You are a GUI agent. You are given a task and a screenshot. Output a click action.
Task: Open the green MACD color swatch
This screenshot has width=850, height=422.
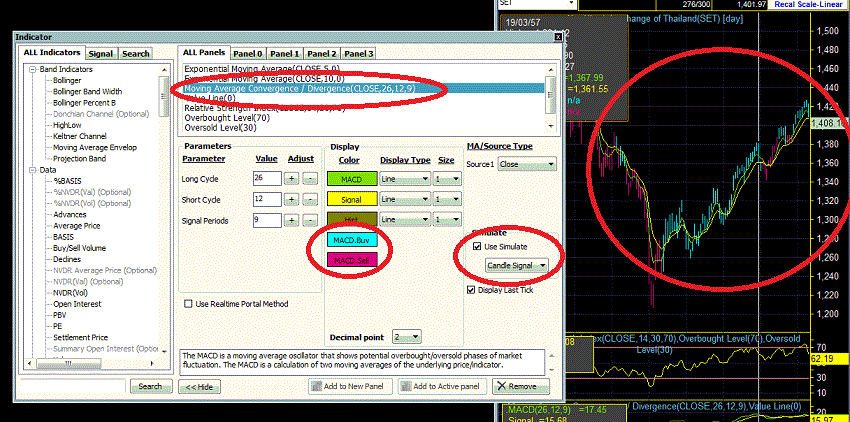point(352,179)
